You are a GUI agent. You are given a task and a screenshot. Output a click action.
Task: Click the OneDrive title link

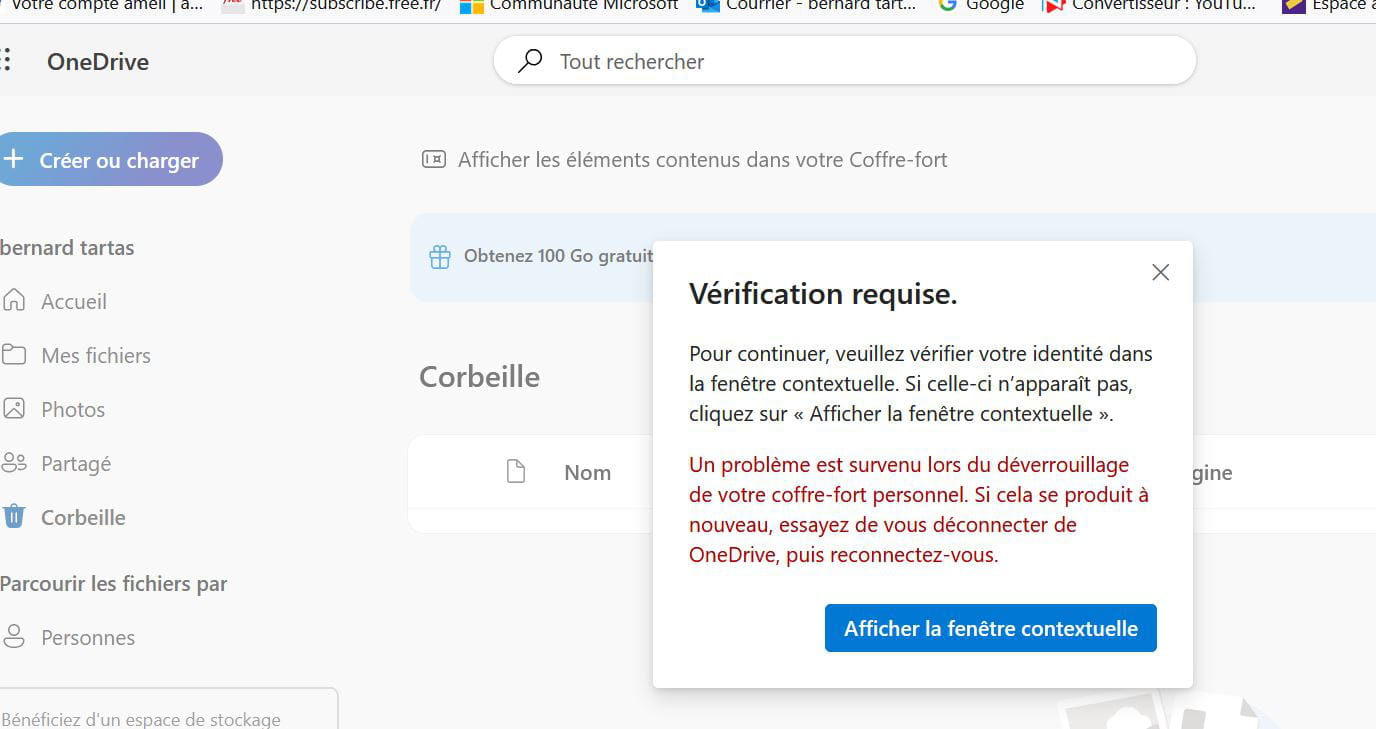coord(98,61)
